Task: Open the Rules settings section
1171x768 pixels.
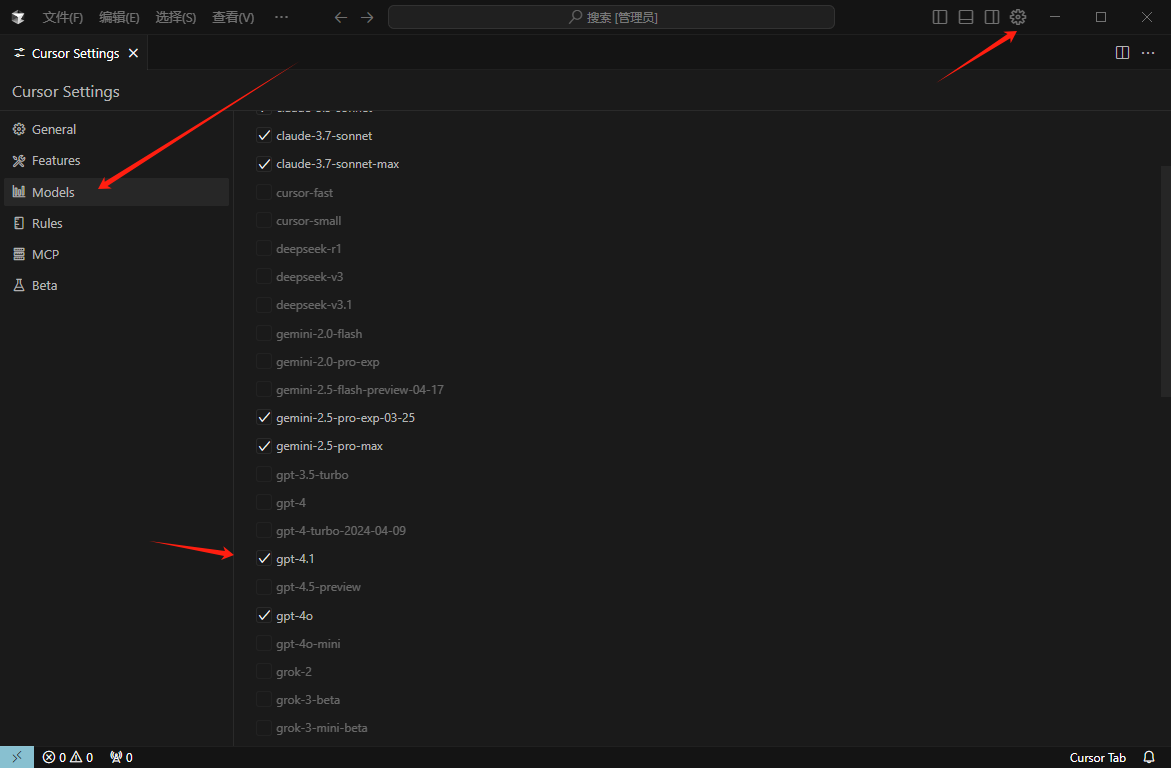Action: pos(117,223)
